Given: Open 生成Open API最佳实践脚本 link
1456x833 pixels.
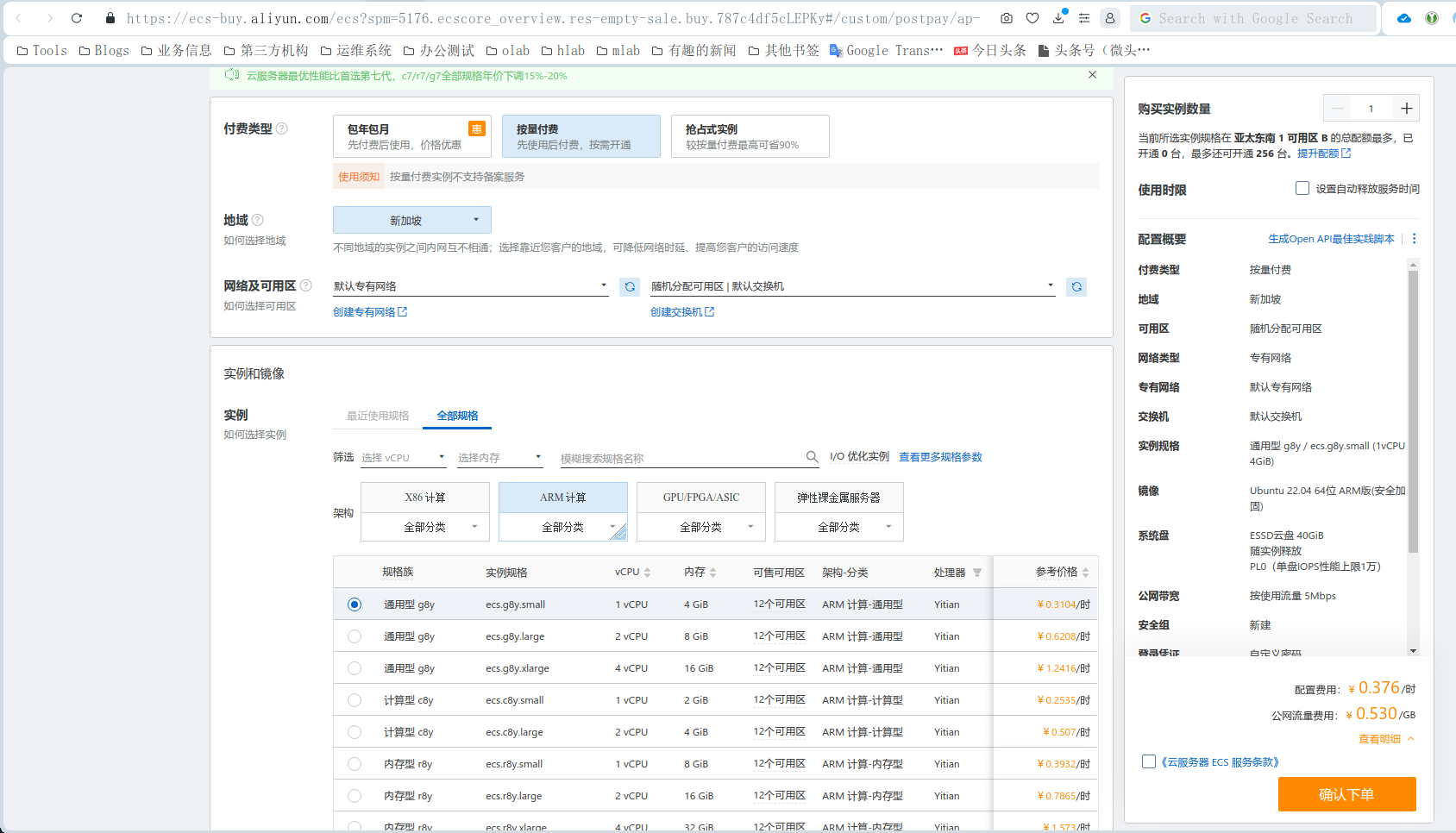Looking at the screenshot, I should pyautogui.click(x=1331, y=239).
